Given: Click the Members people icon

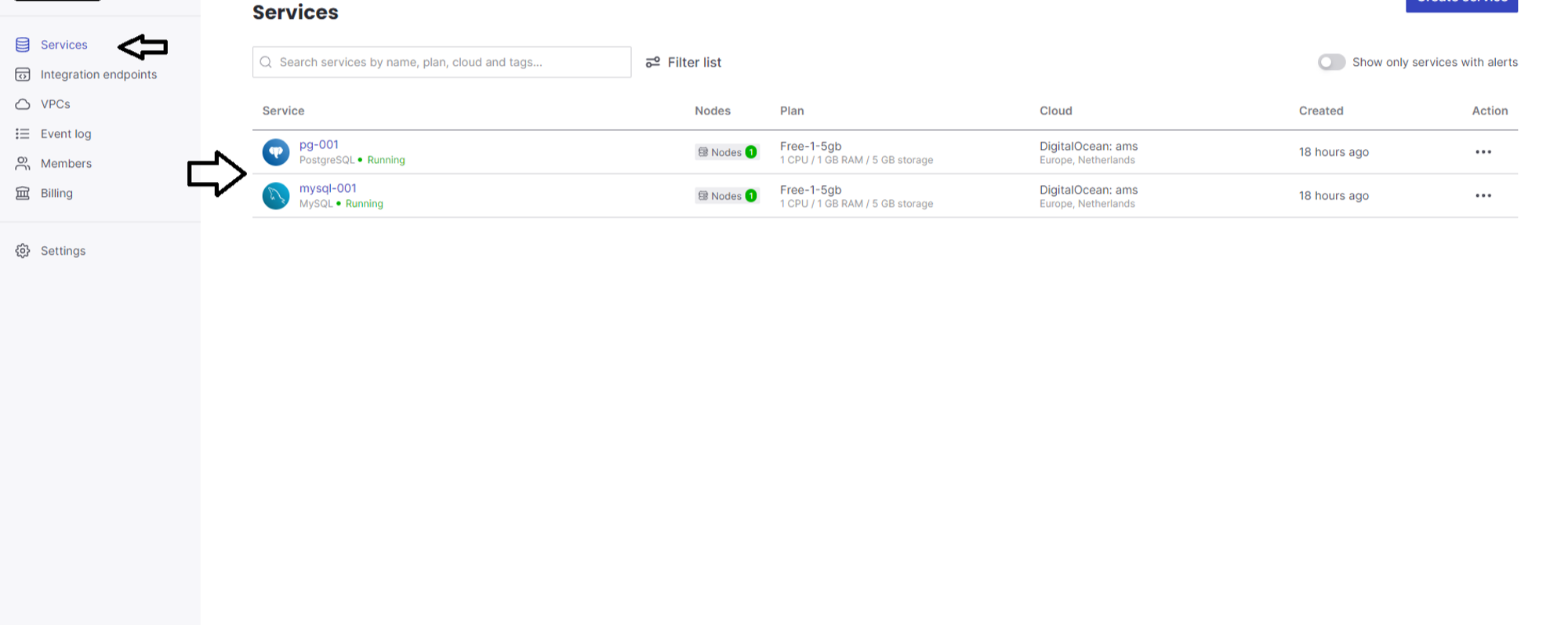Looking at the screenshot, I should pos(23,164).
